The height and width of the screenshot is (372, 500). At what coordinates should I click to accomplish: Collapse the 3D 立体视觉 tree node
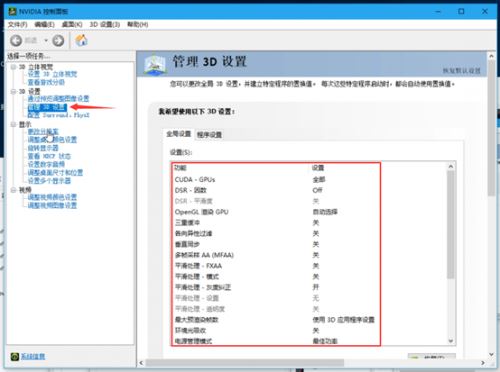pyautogui.click(x=13, y=67)
